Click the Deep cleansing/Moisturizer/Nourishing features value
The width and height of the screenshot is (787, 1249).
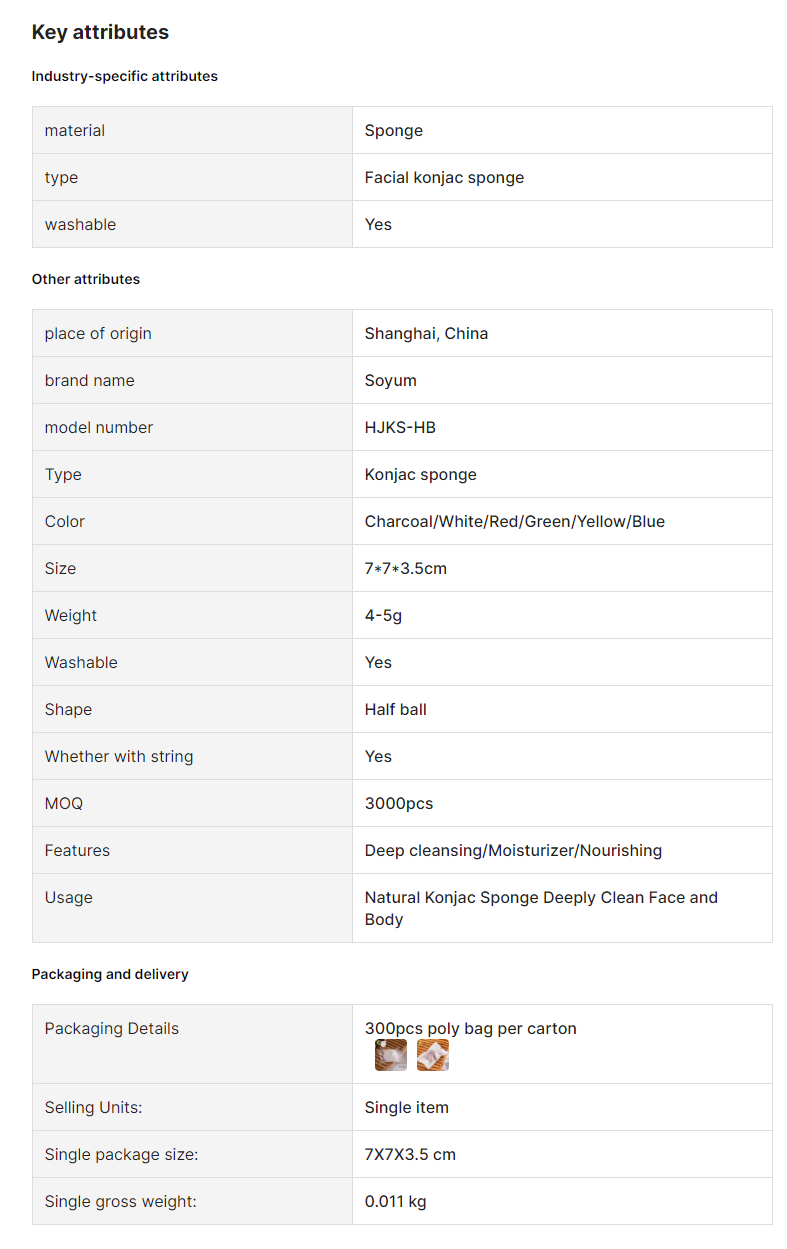click(513, 850)
